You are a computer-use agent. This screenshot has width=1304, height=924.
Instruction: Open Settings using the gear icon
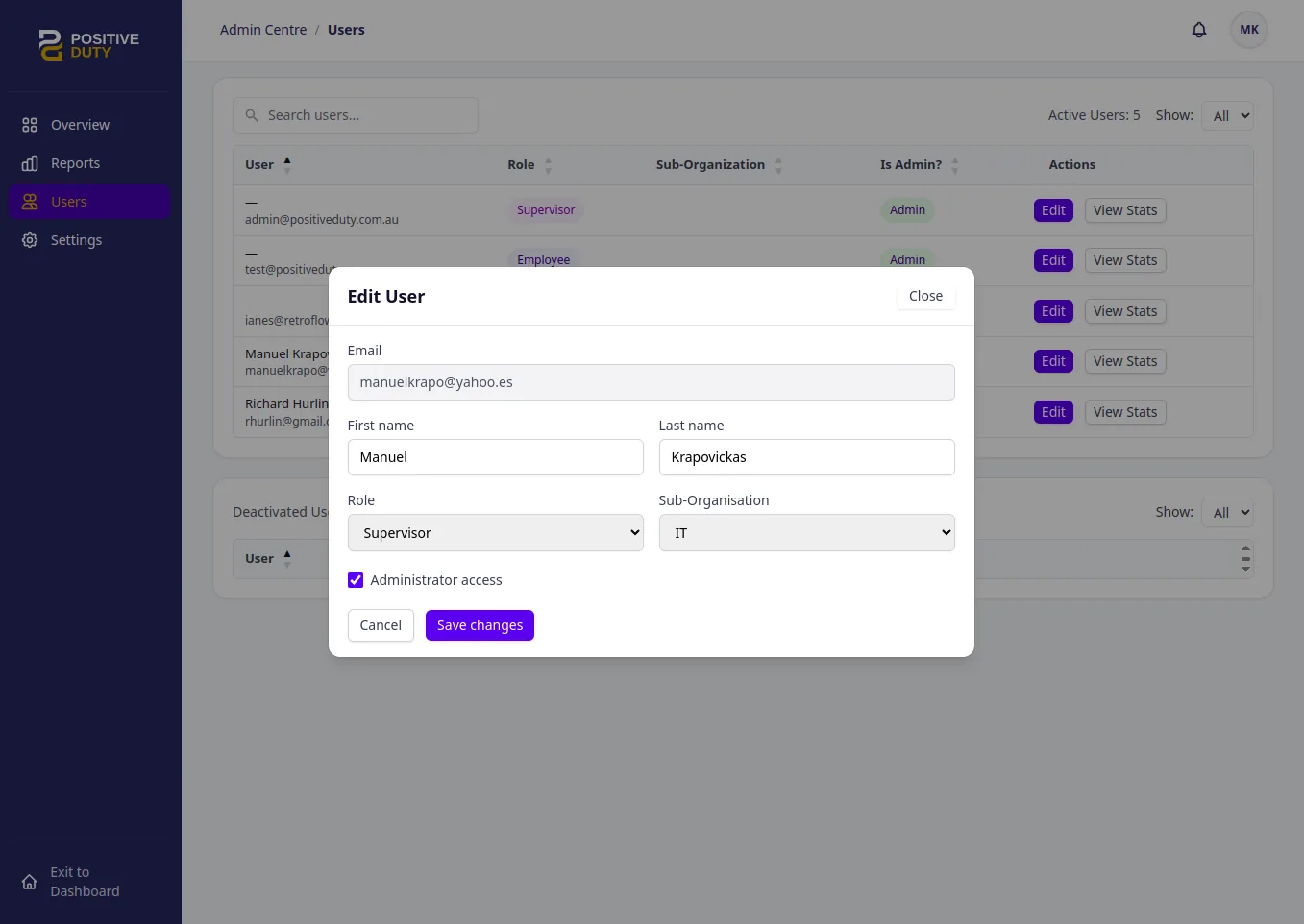[30, 240]
